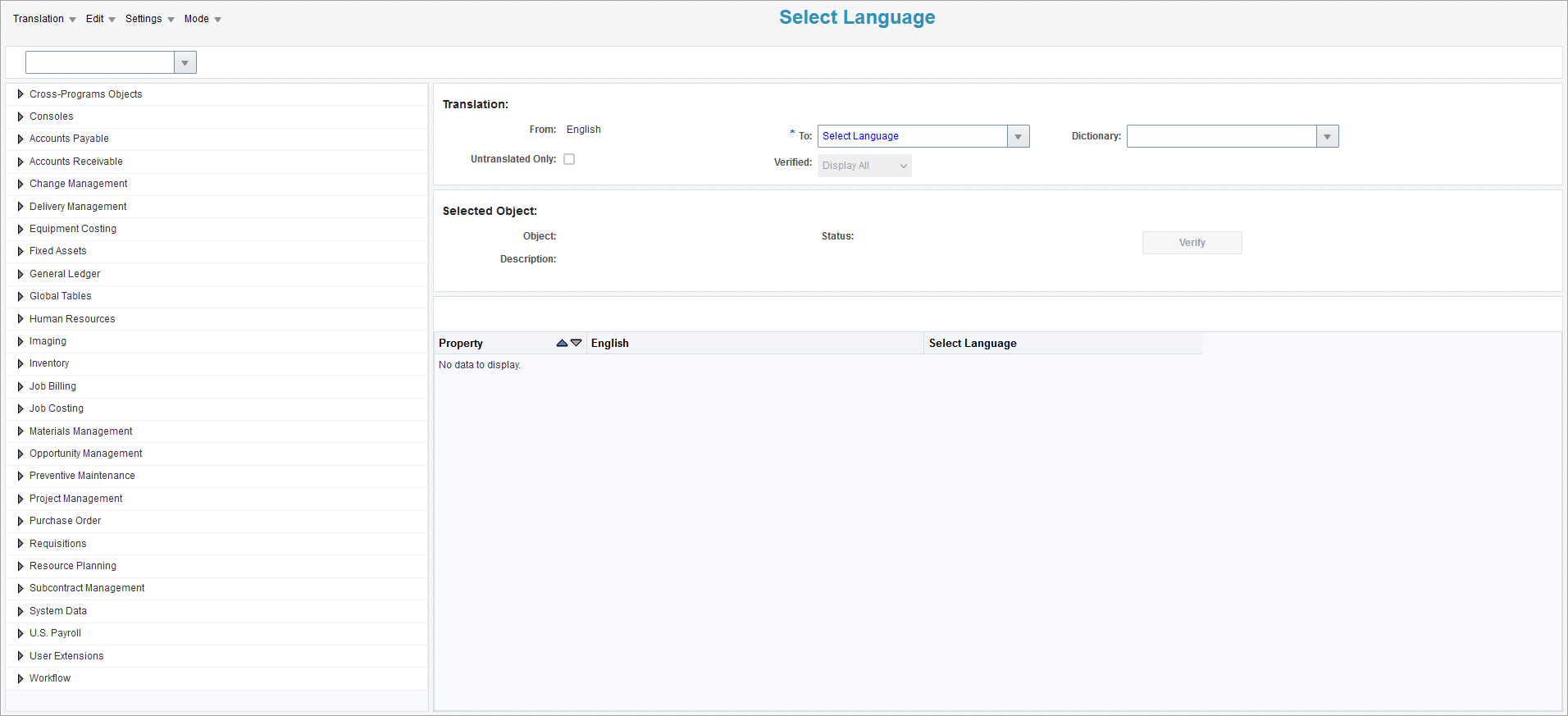Open the To language dropdown

point(1018,136)
